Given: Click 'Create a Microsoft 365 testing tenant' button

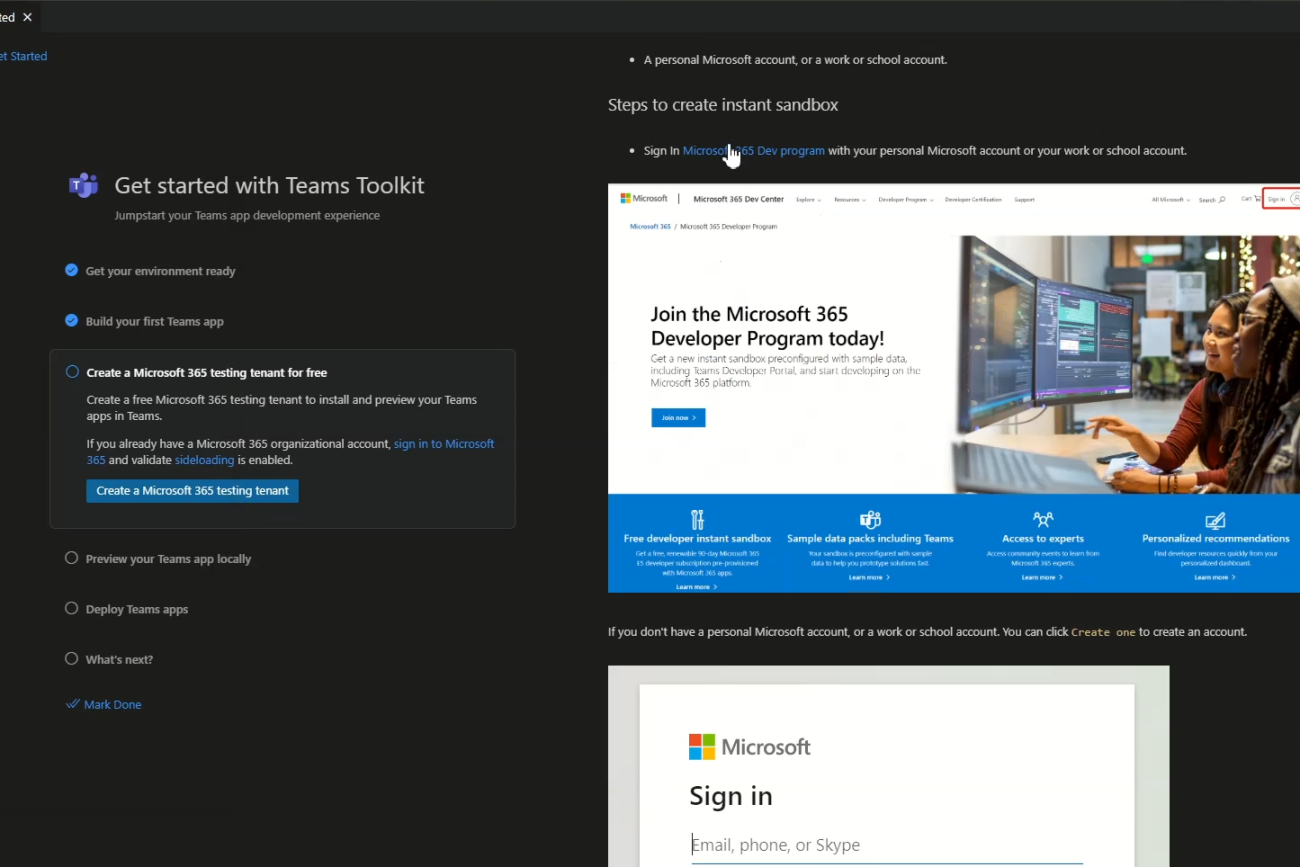Looking at the screenshot, I should pyautogui.click(x=192, y=491).
